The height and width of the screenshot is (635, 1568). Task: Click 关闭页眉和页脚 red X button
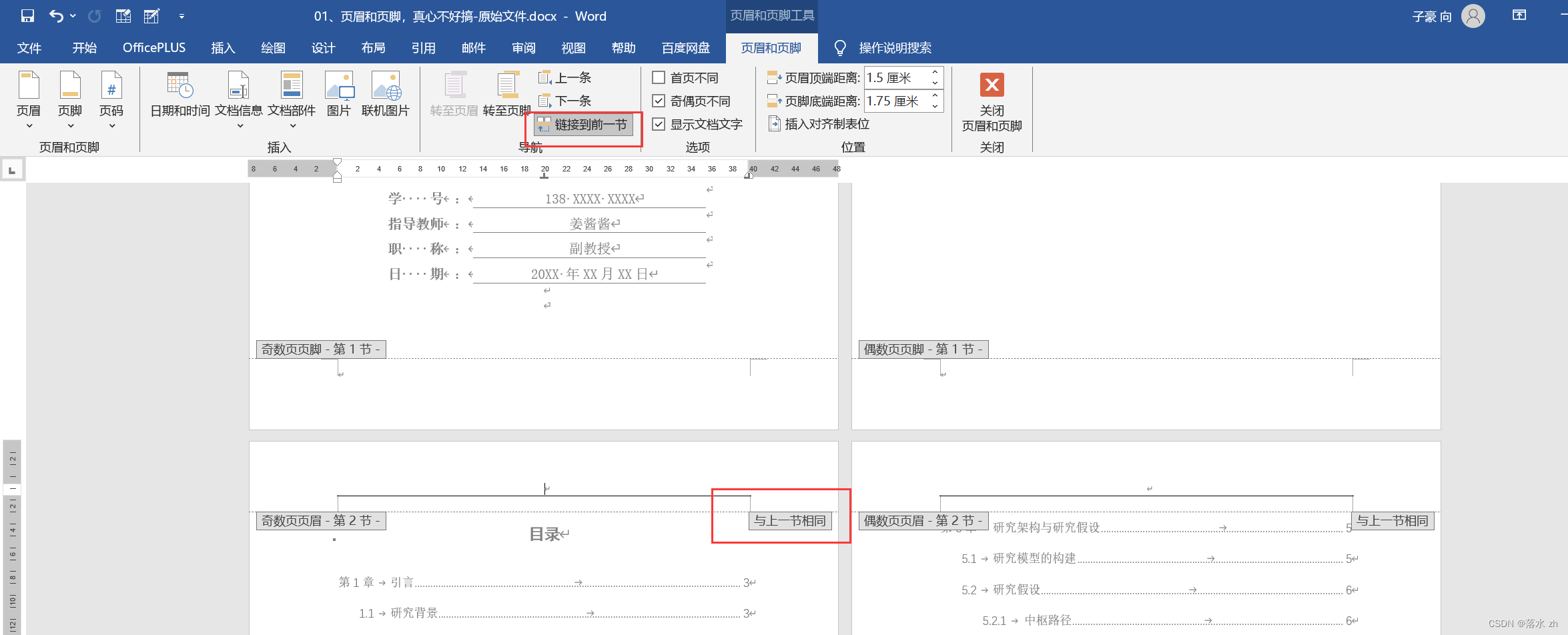click(x=992, y=85)
